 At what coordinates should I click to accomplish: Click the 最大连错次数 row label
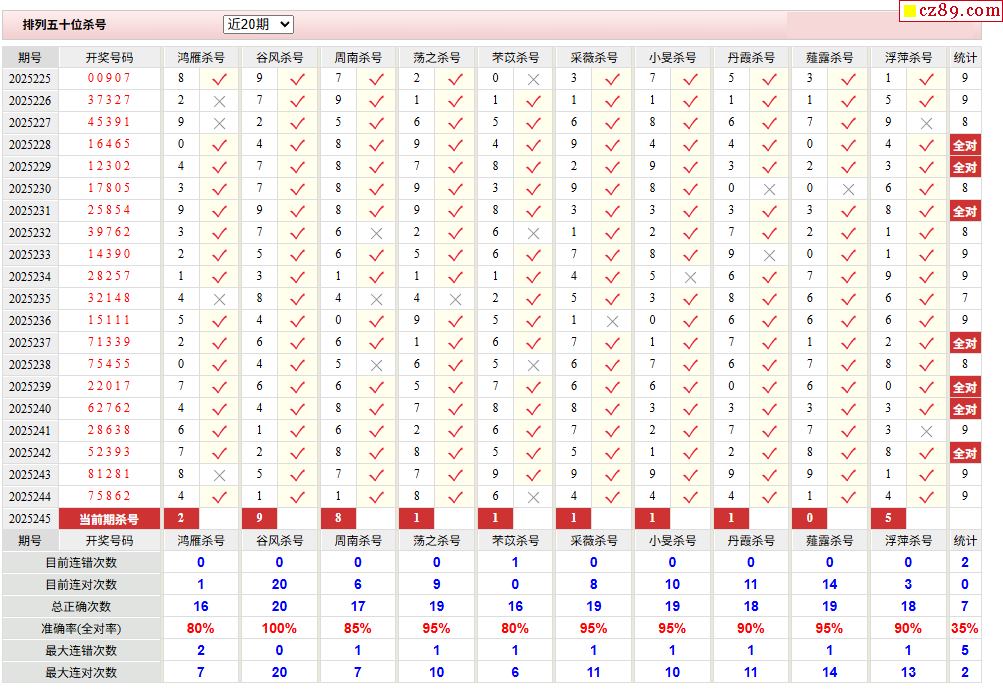coord(81,651)
